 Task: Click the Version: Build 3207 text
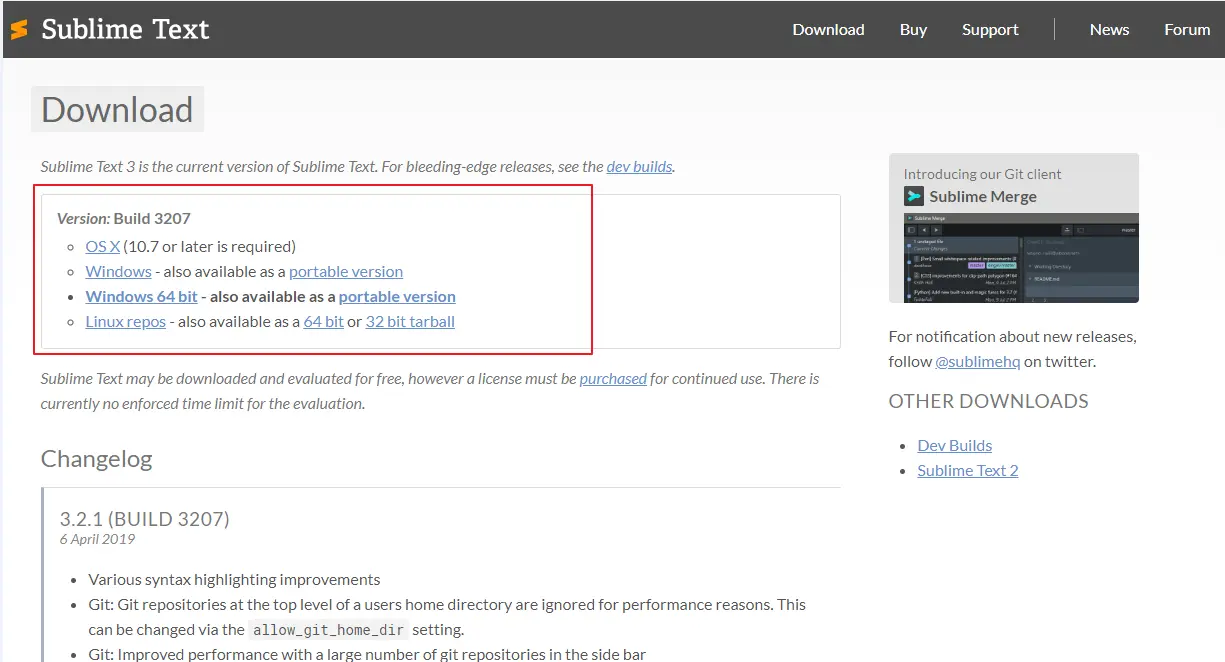coord(123,218)
